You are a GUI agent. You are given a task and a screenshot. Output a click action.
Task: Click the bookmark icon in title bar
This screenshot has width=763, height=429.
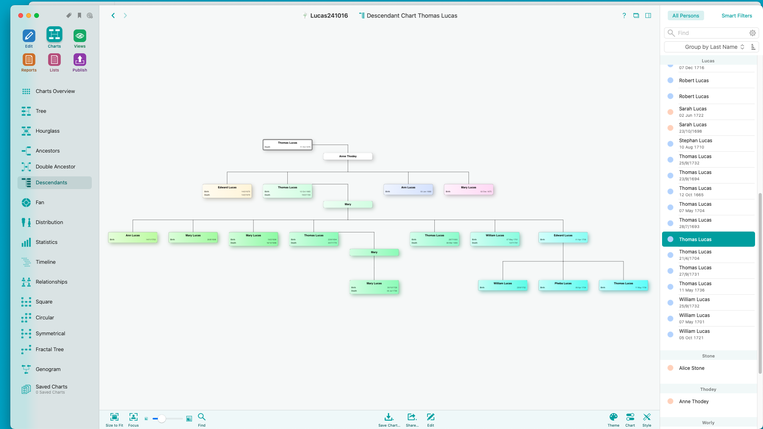79,16
